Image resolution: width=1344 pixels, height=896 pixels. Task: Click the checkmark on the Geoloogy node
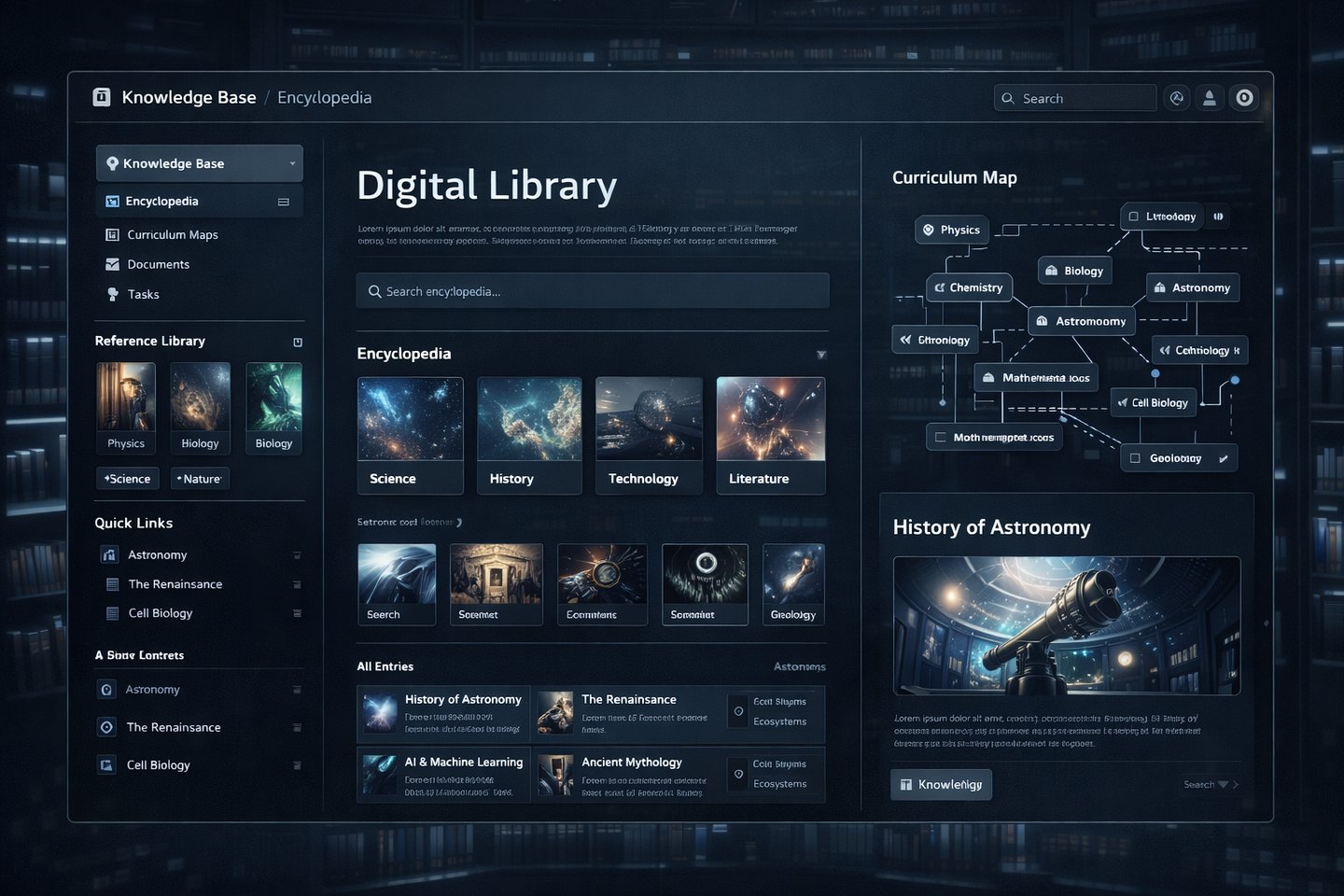[x=1224, y=458]
